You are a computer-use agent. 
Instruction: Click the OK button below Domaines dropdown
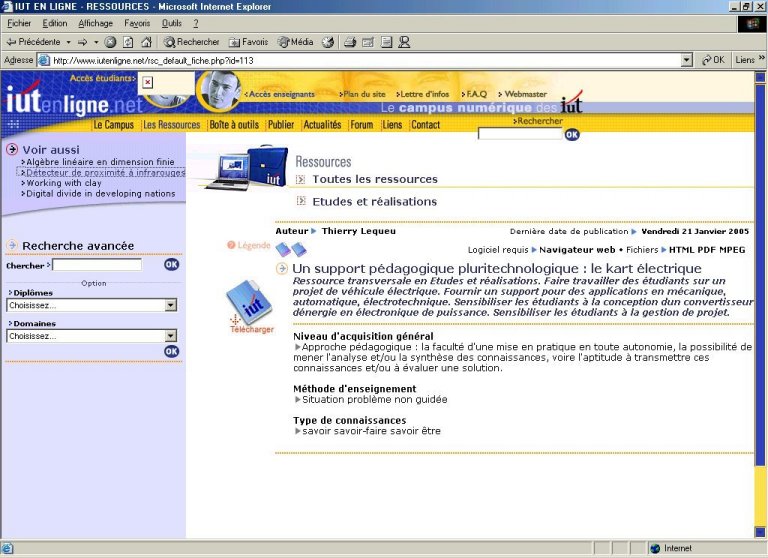coord(171,351)
